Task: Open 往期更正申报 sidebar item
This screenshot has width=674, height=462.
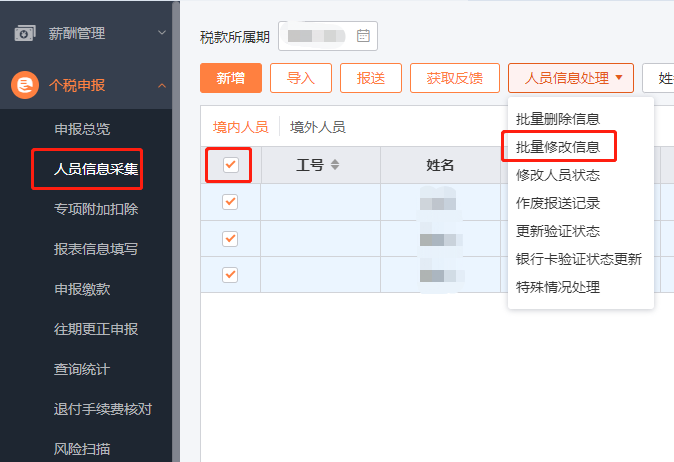Action: click(96, 329)
